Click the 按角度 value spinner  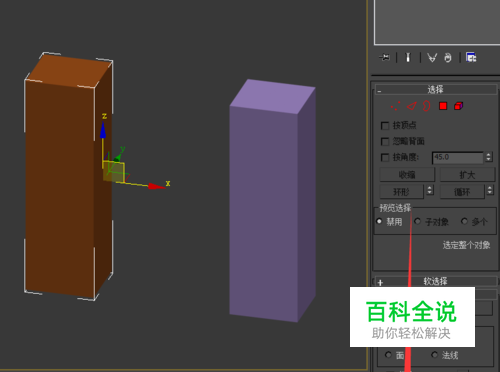(x=489, y=157)
